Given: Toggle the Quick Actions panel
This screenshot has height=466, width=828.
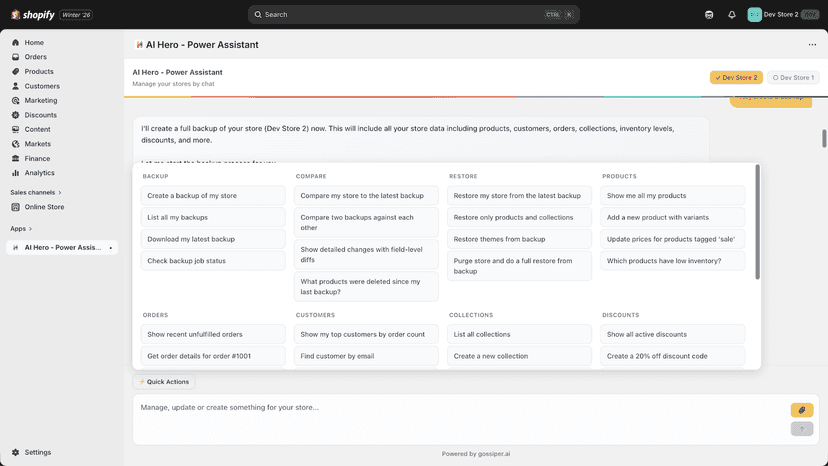Looking at the screenshot, I should [164, 381].
